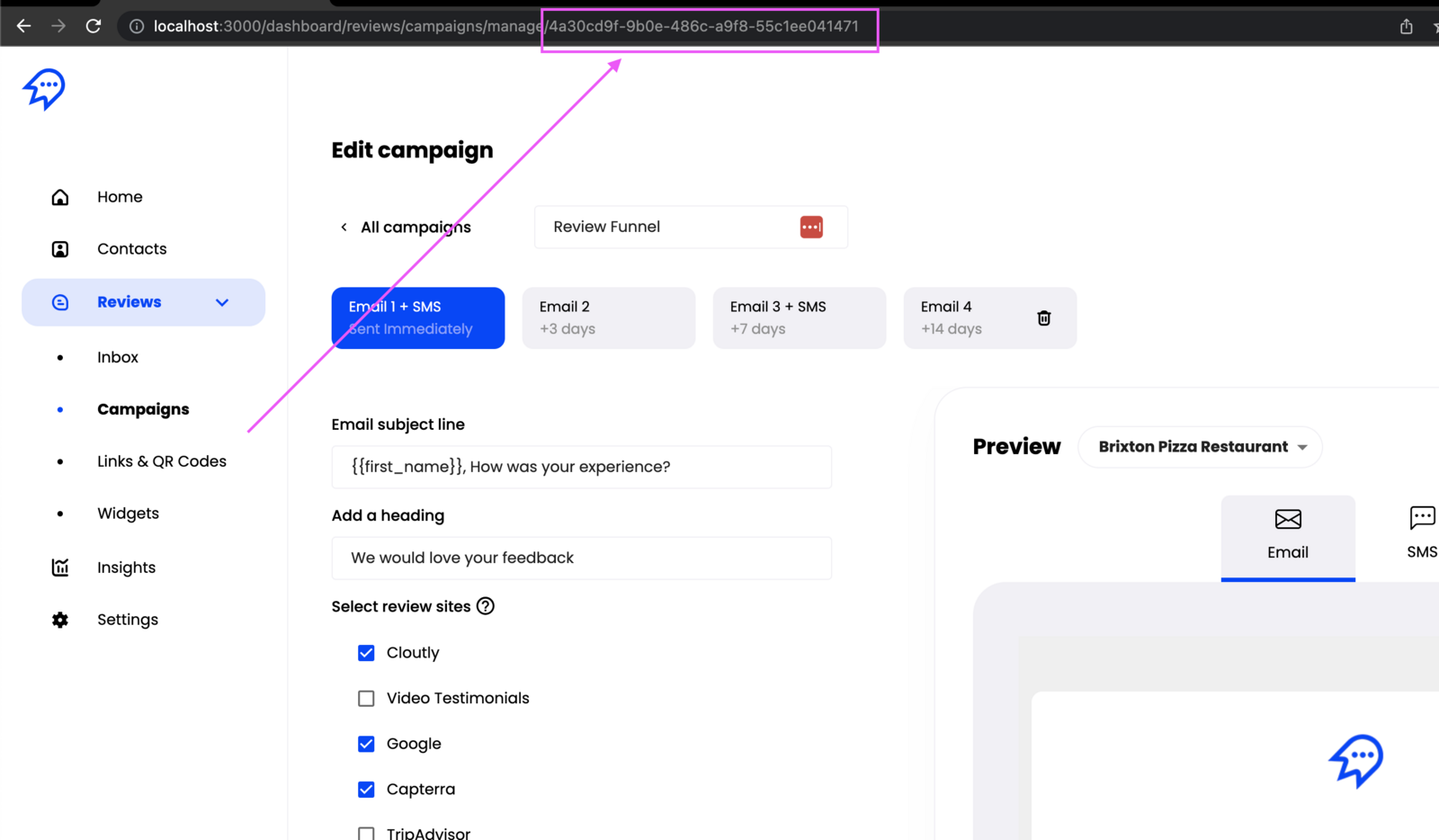The image size is (1439, 840).
Task: Uncheck the Capterra checkbox
Action: (x=366, y=789)
